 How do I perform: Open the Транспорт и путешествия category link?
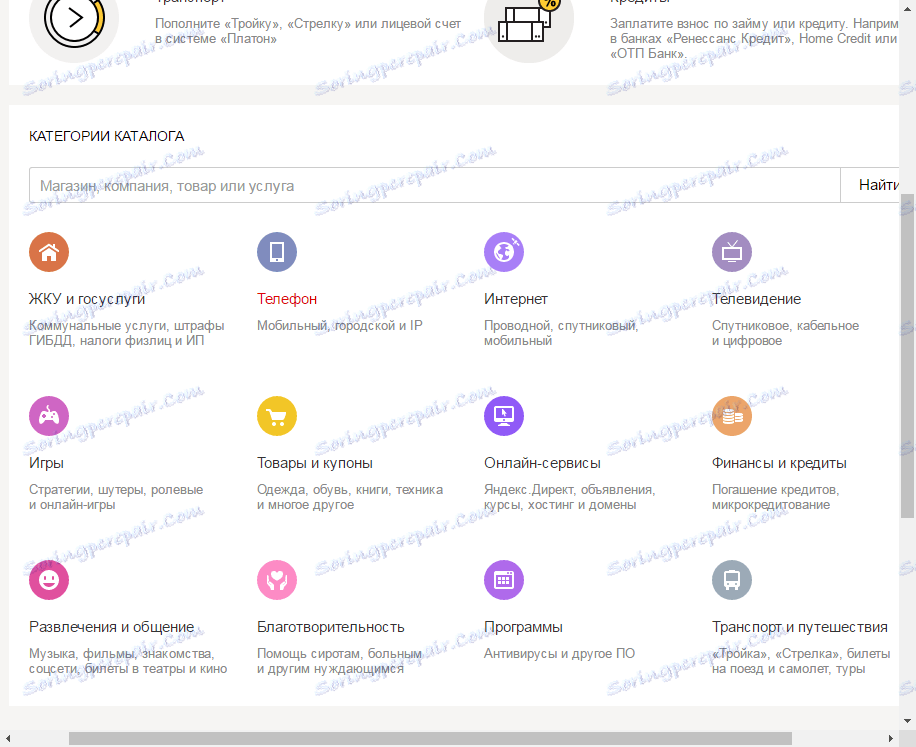800,627
